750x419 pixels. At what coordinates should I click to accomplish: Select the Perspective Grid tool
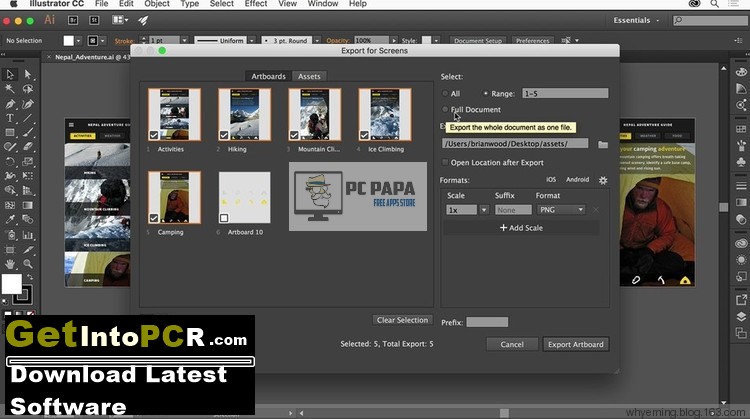pos(28,190)
